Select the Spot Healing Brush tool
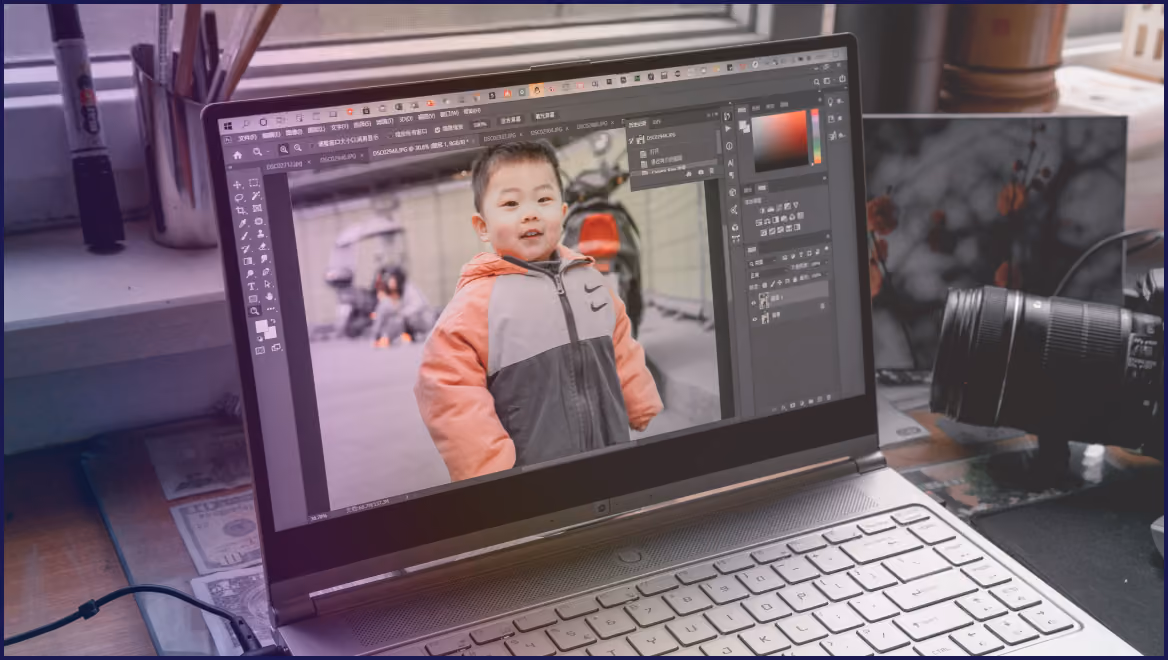The height and width of the screenshot is (660, 1168). 258,221
